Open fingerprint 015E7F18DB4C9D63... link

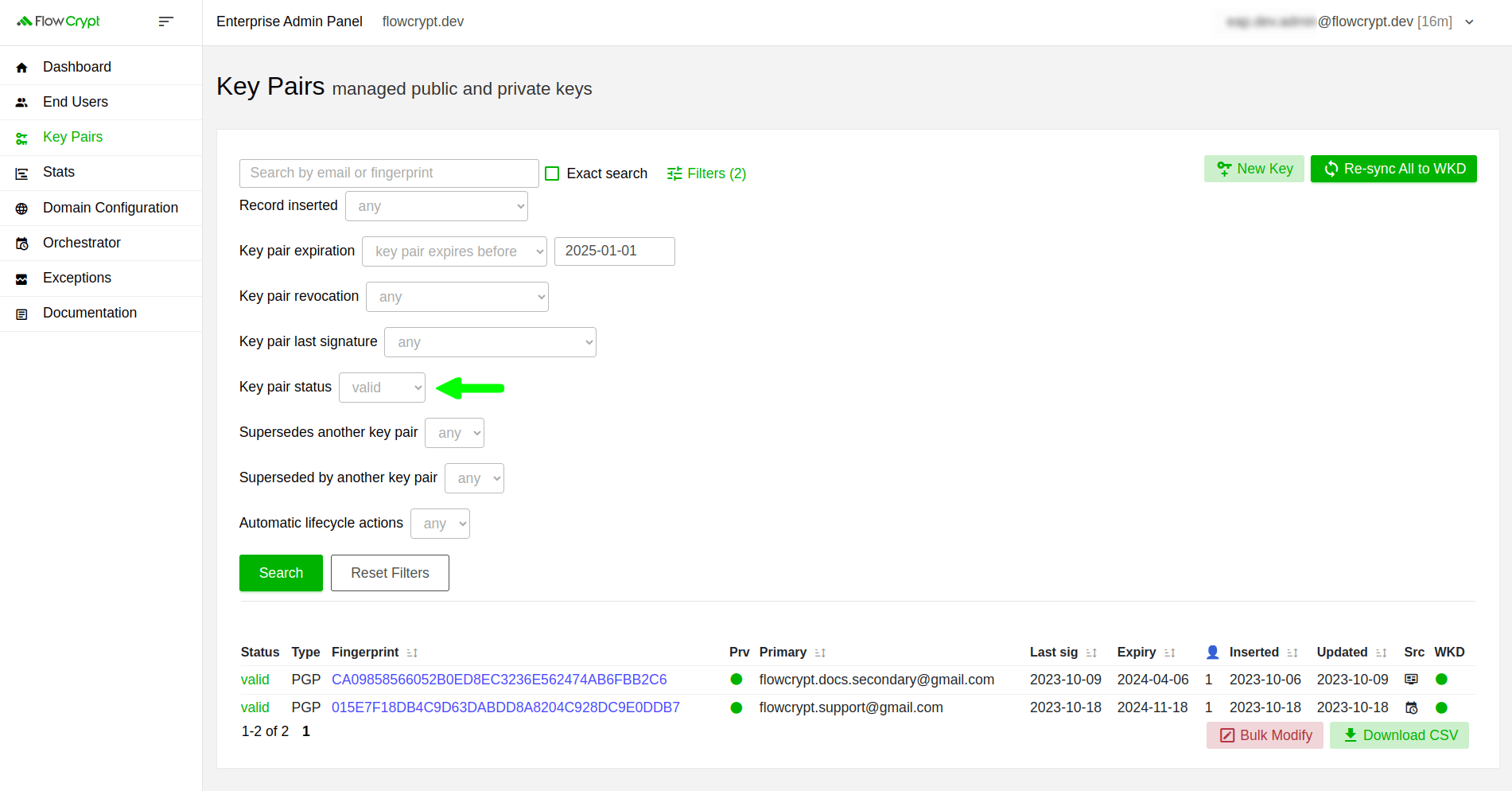pos(506,707)
